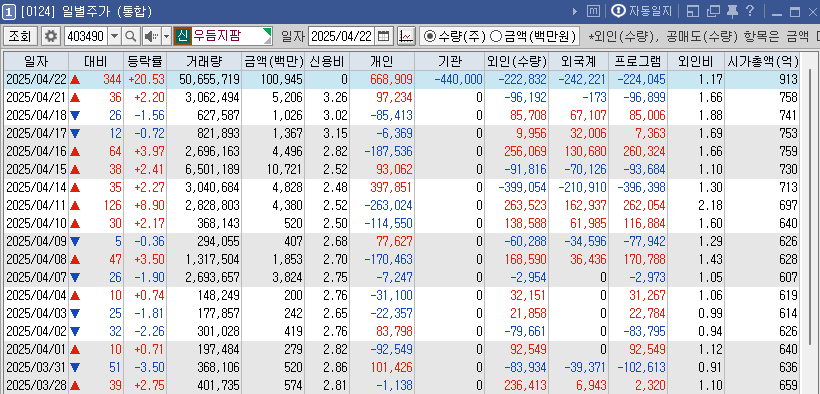
Task: Open help with the question mark icon
Action: coord(749,11)
